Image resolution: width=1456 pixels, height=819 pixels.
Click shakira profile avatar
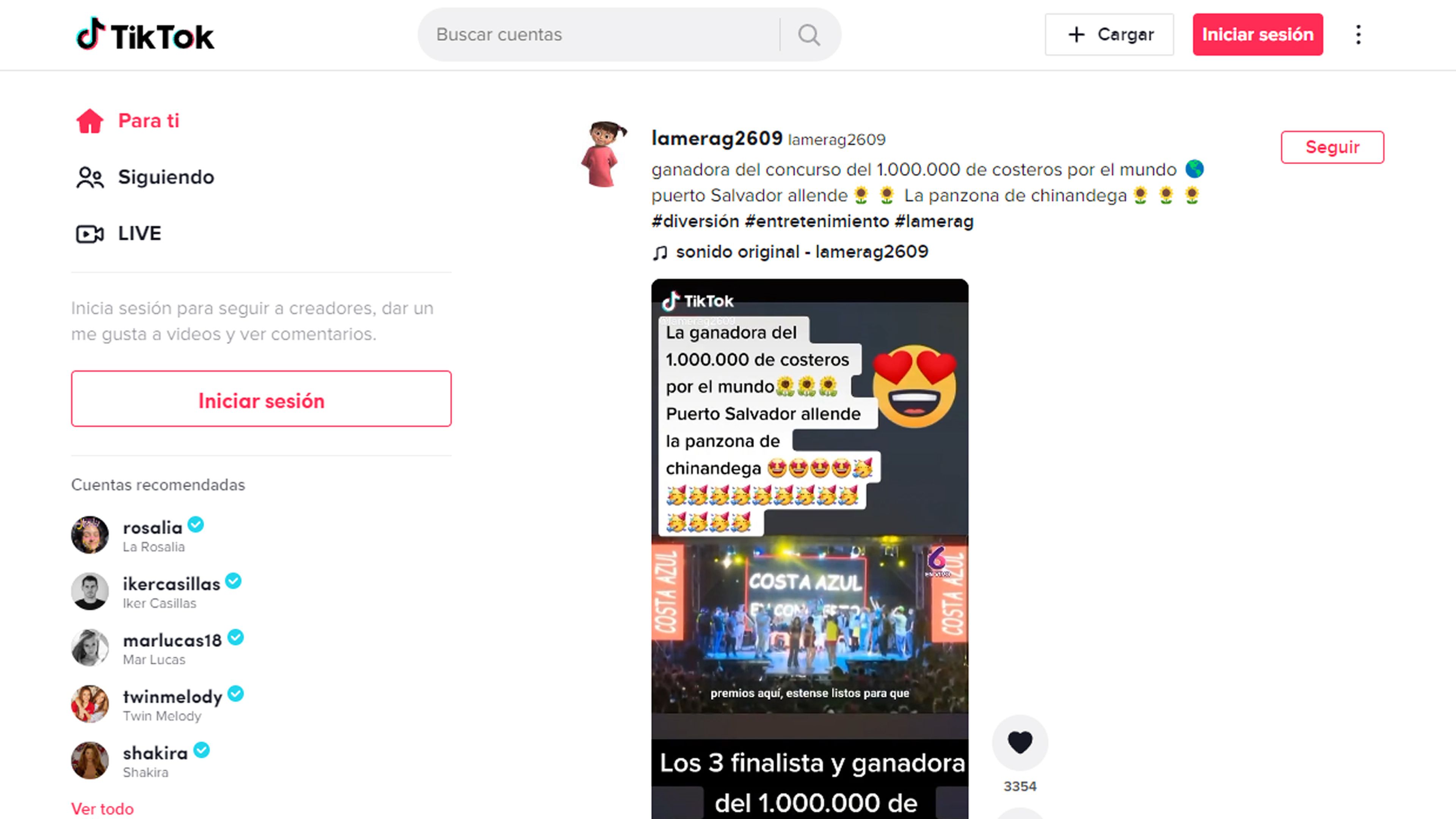[90, 760]
